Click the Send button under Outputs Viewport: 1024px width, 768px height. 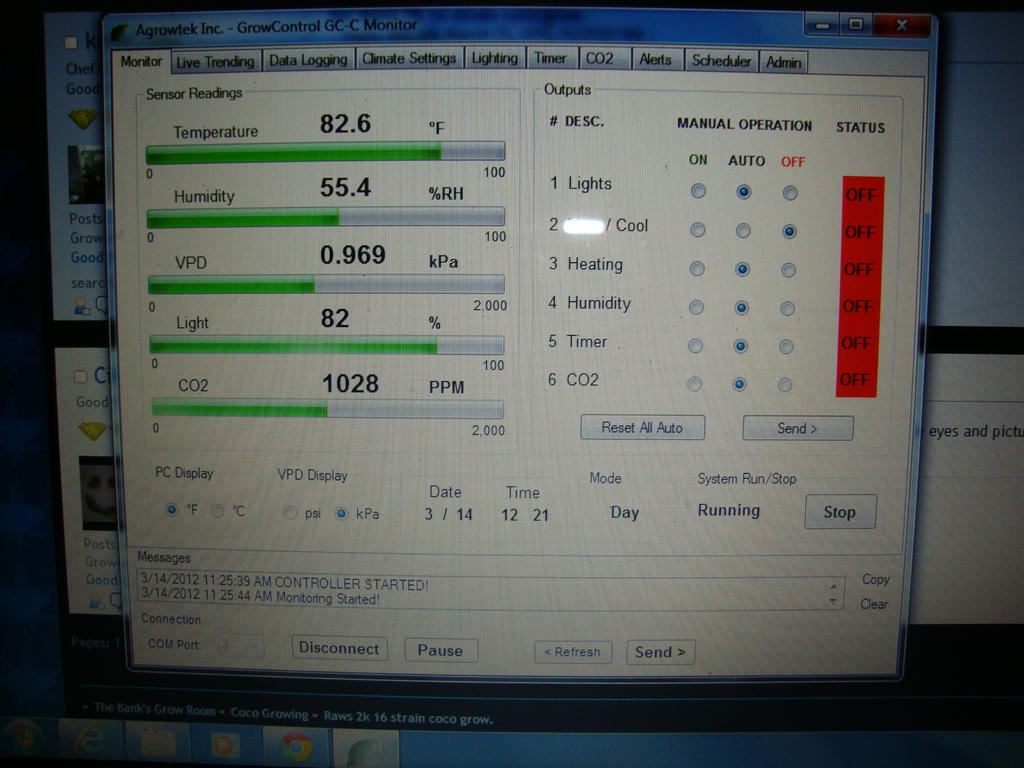797,428
